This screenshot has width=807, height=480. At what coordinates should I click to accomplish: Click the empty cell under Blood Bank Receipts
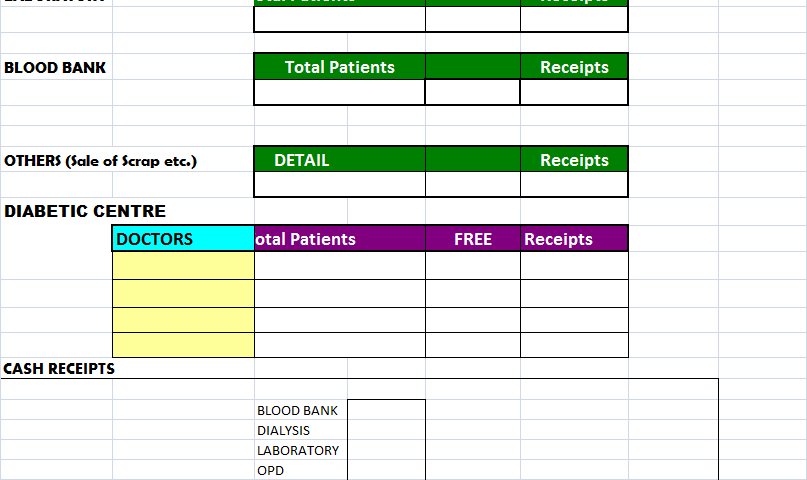(x=574, y=93)
